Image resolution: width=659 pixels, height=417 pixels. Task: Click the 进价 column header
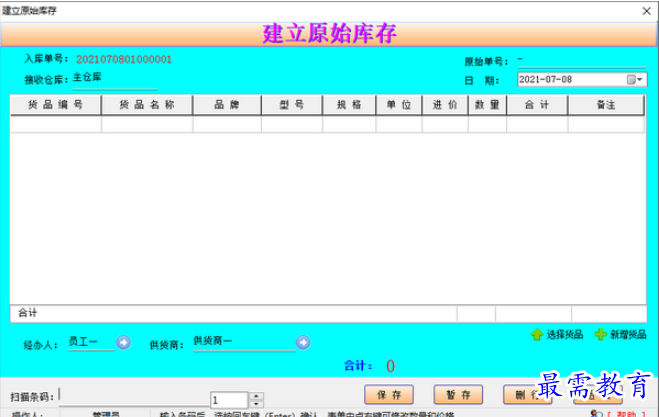coord(445,105)
